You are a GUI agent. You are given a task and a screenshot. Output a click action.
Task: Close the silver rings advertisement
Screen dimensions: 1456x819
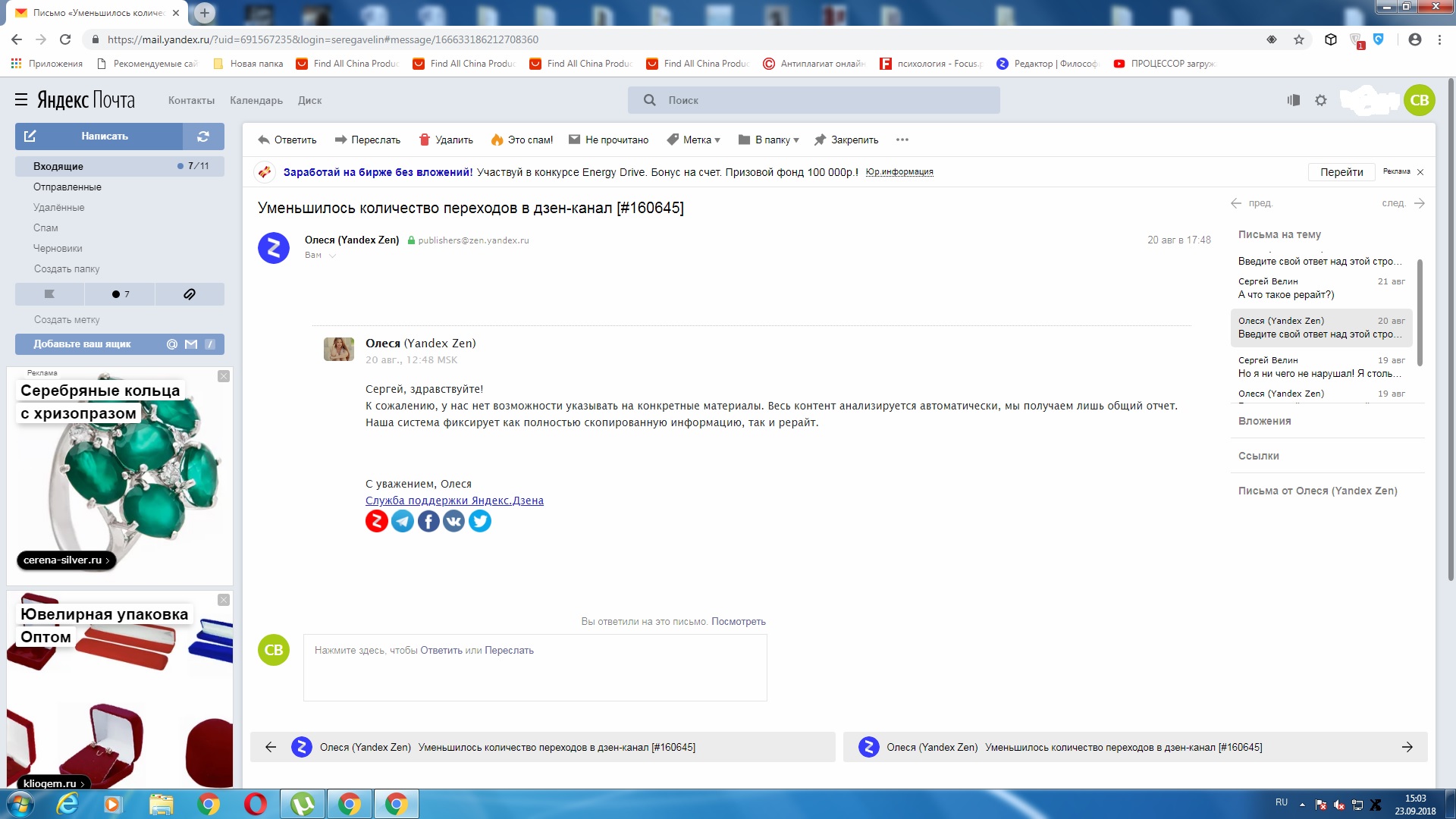(224, 376)
